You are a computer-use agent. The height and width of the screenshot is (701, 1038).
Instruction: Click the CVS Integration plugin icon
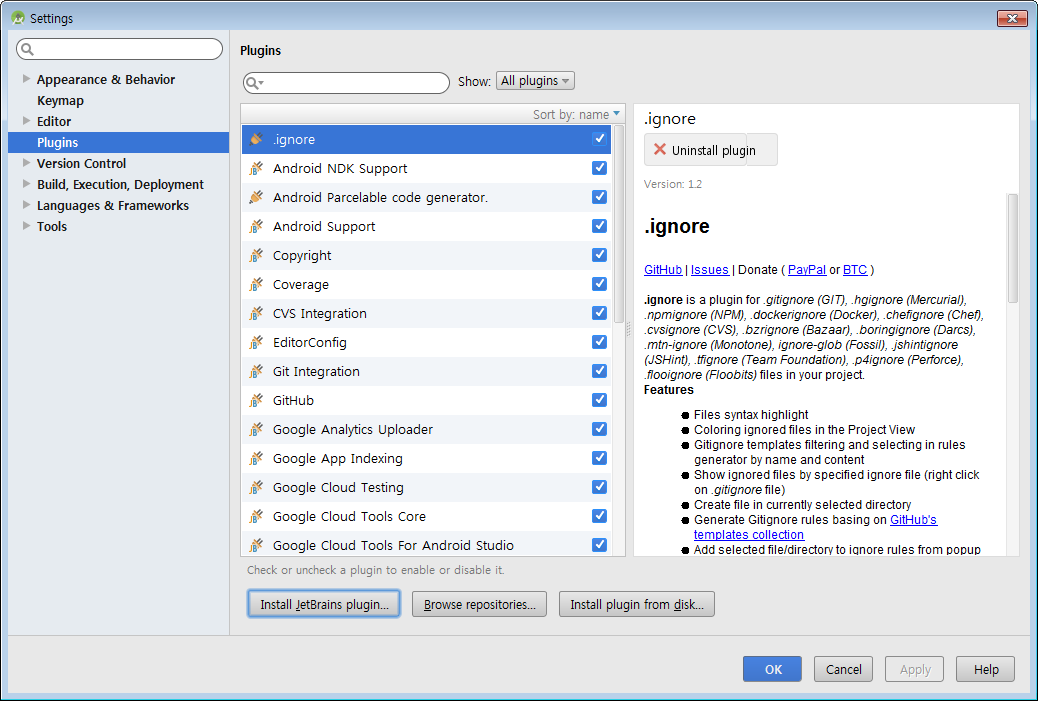[256, 313]
